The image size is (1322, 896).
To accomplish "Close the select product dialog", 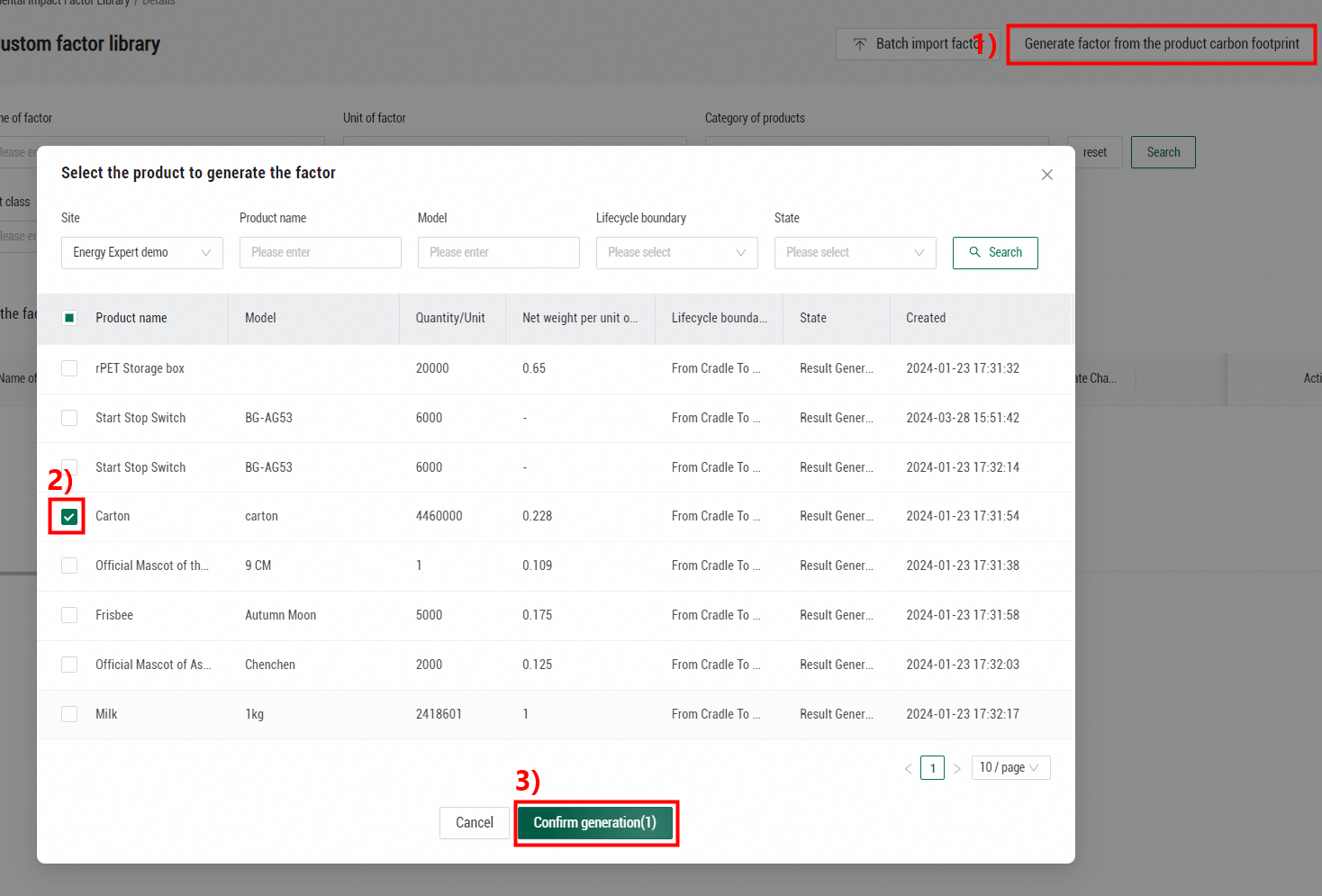I will (x=1046, y=175).
